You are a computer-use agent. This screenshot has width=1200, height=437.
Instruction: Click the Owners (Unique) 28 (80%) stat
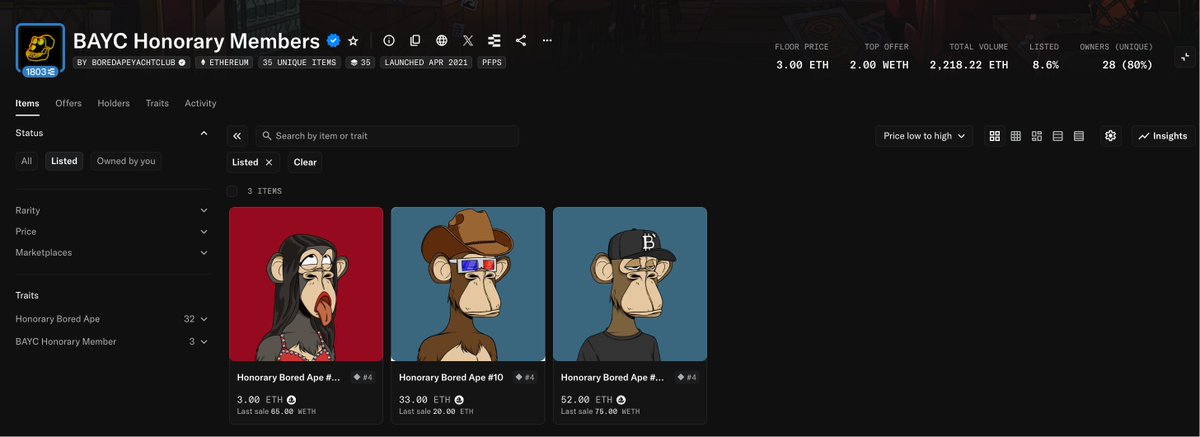pos(1116,57)
